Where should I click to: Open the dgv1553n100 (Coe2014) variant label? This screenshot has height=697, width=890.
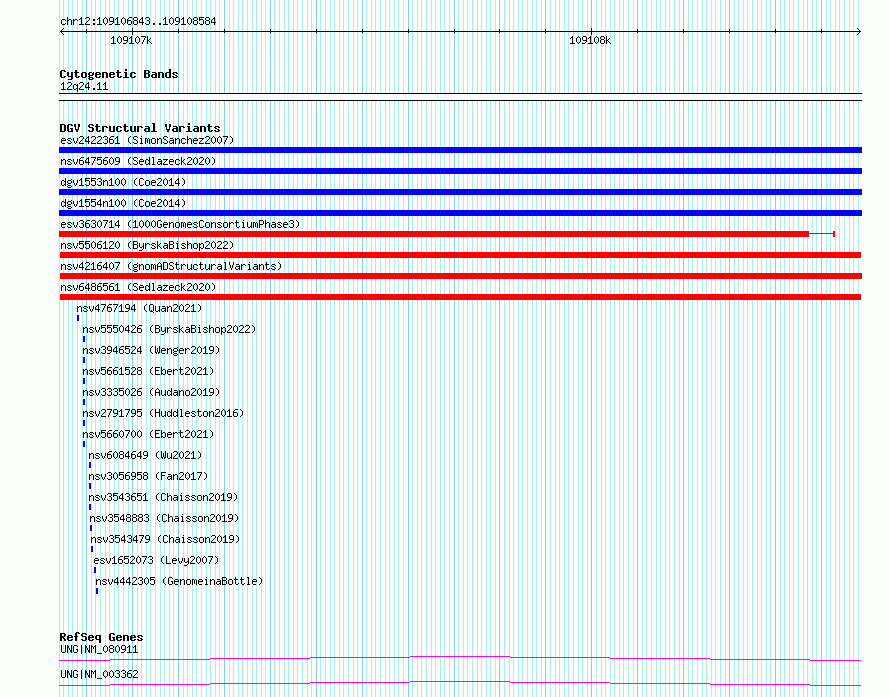tap(123, 182)
